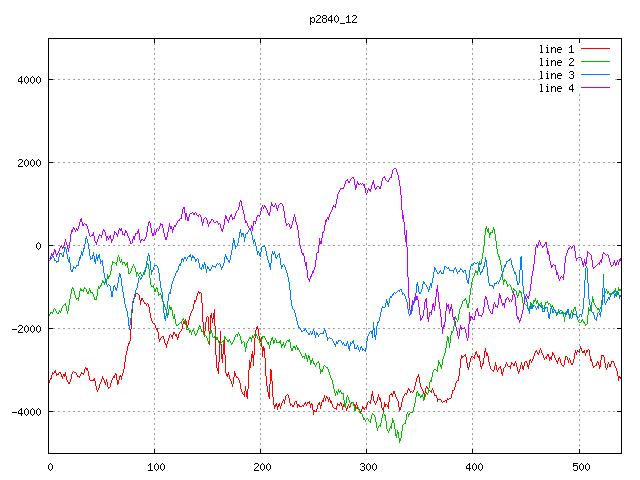Click the y-axis label -2000
The width and height of the screenshot is (640, 480).
27,329
